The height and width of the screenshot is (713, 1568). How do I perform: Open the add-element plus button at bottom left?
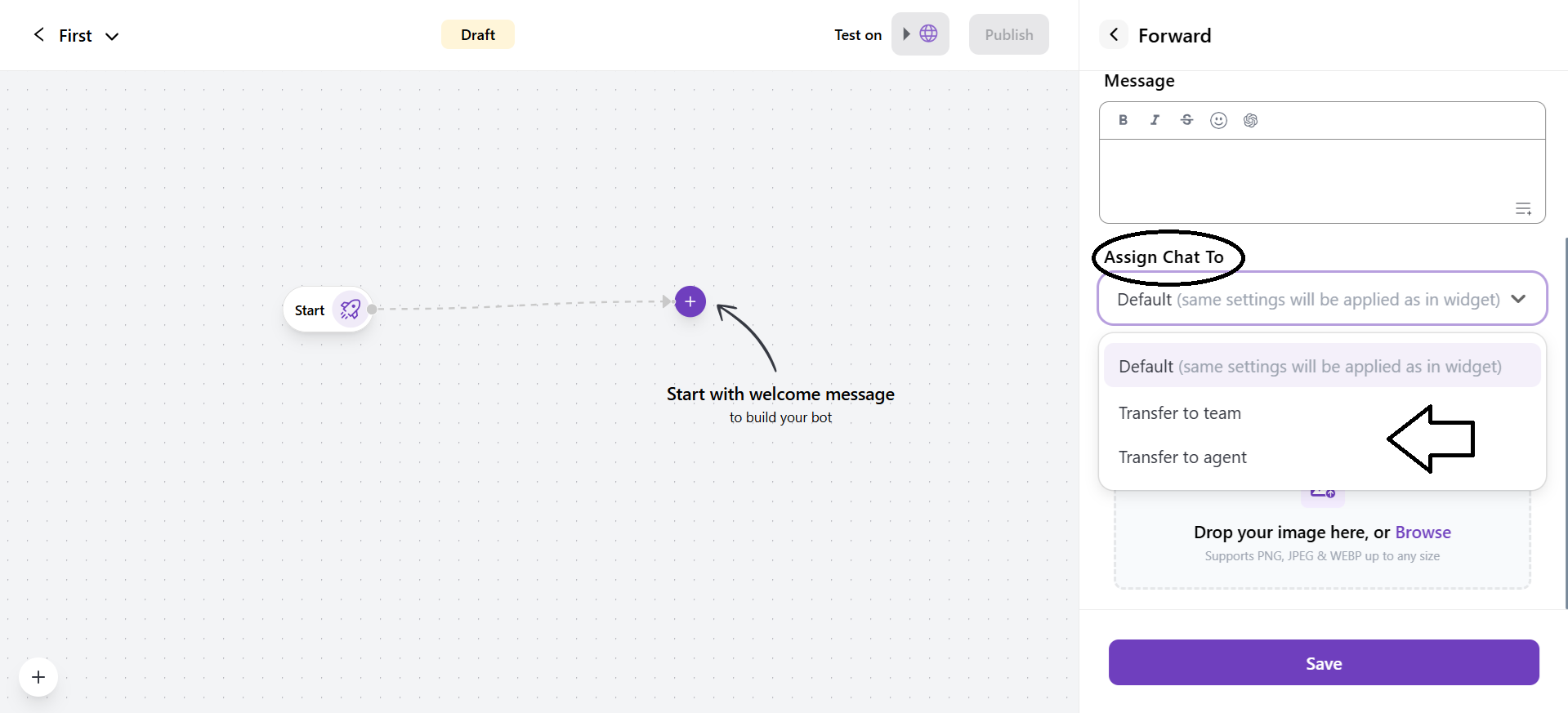[x=38, y=677]
